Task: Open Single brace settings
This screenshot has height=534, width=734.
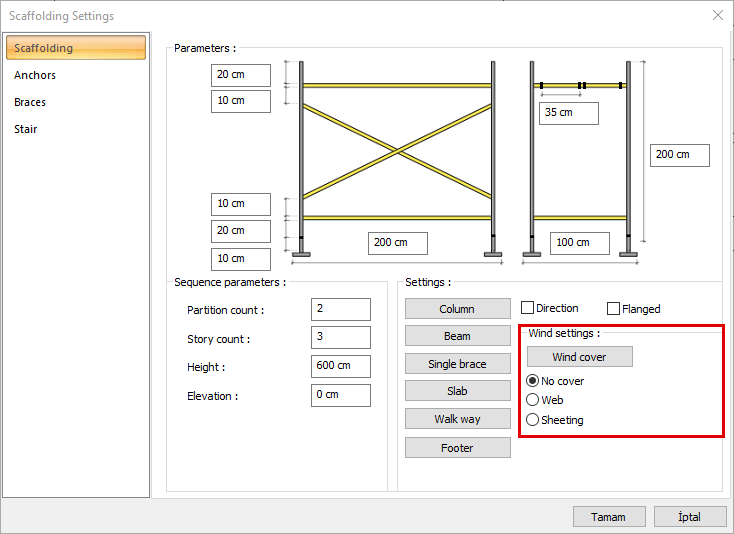Action: pyautogui.click(x=457, y=364)
